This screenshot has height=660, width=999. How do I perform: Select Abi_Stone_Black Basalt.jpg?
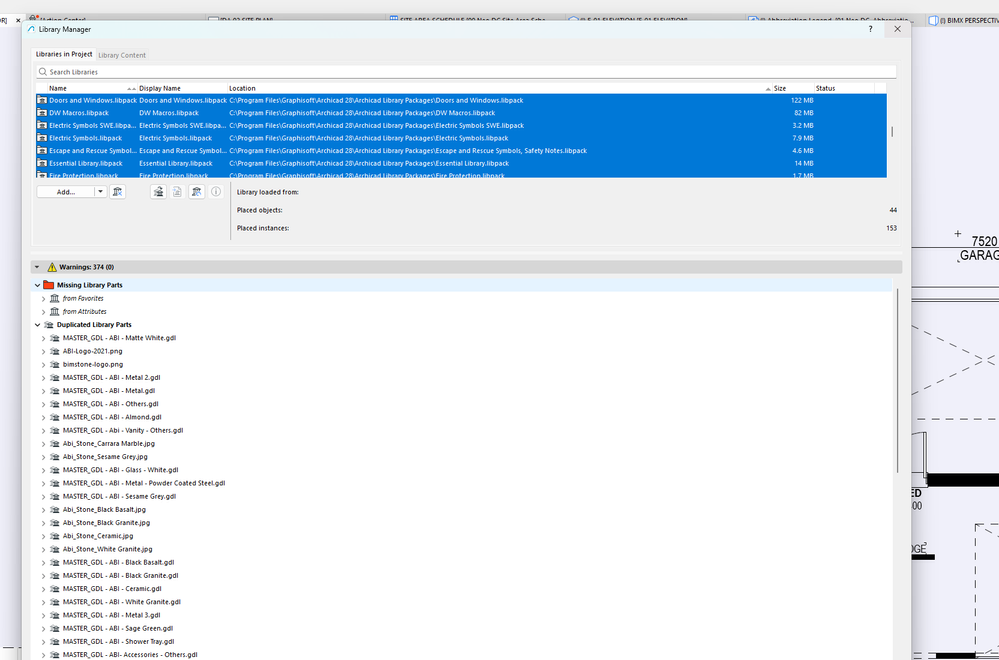pyautogui.click(x=104, y=510)
